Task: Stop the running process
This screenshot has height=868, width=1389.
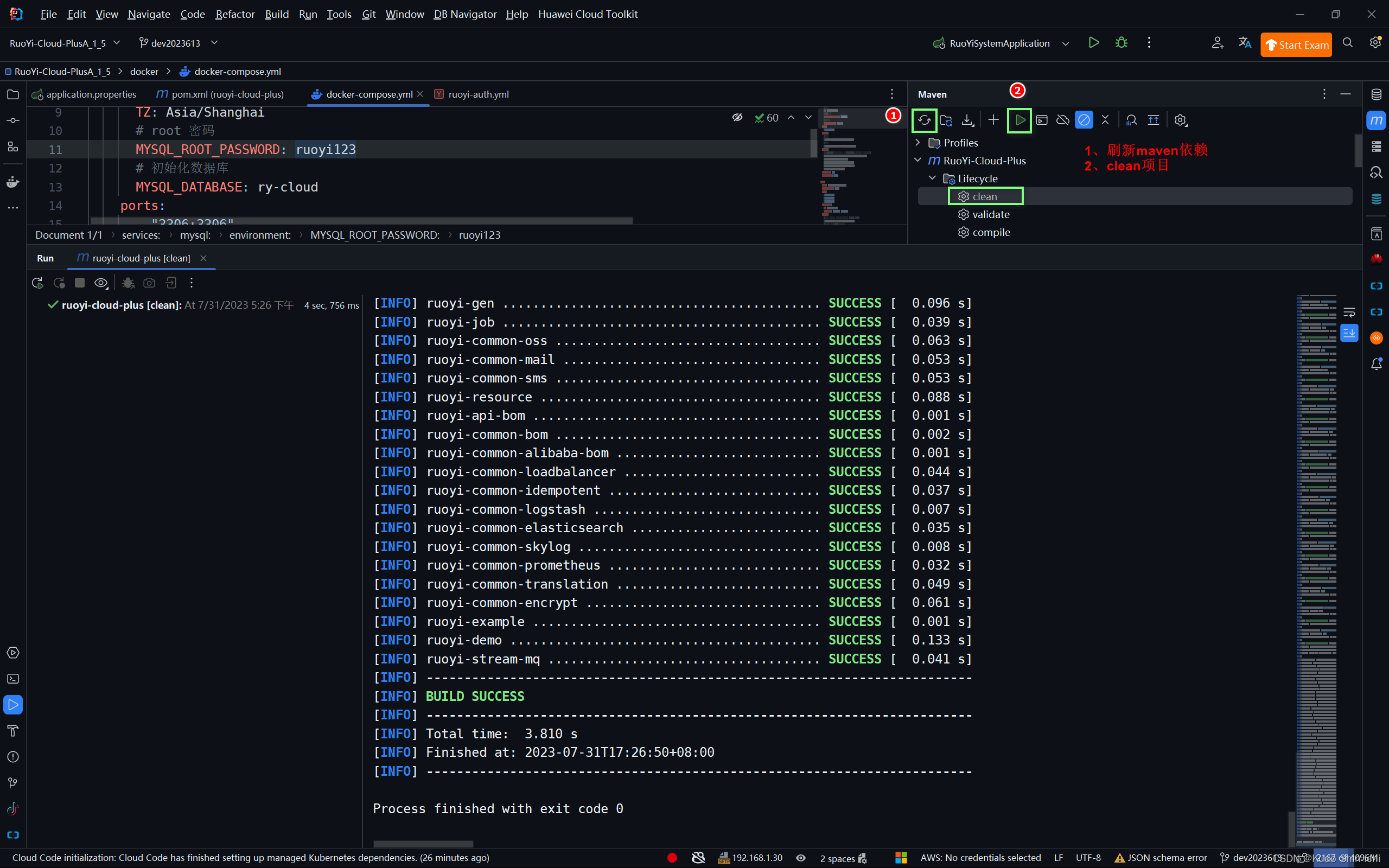Action: pyautogui.click(x=80, y=283)
